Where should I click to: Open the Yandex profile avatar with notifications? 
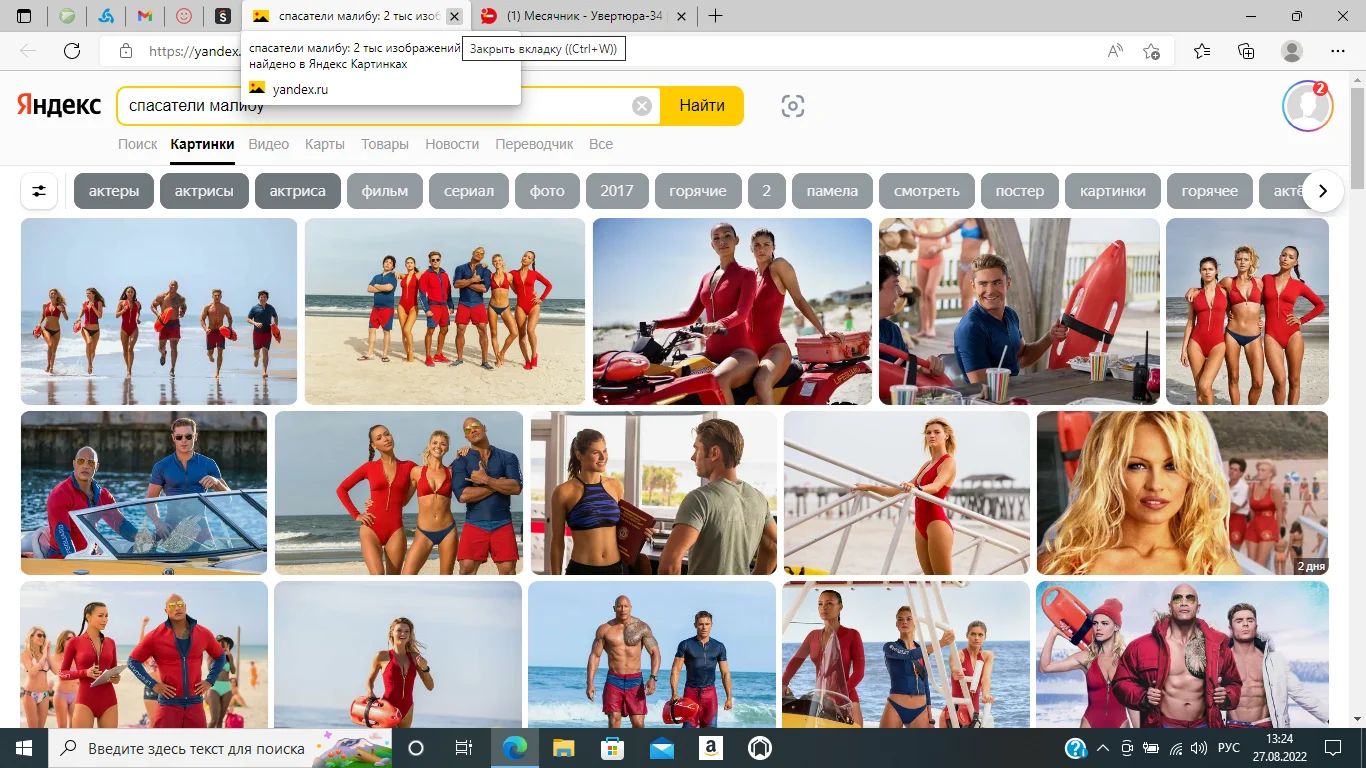click(x=1307, y=106)
